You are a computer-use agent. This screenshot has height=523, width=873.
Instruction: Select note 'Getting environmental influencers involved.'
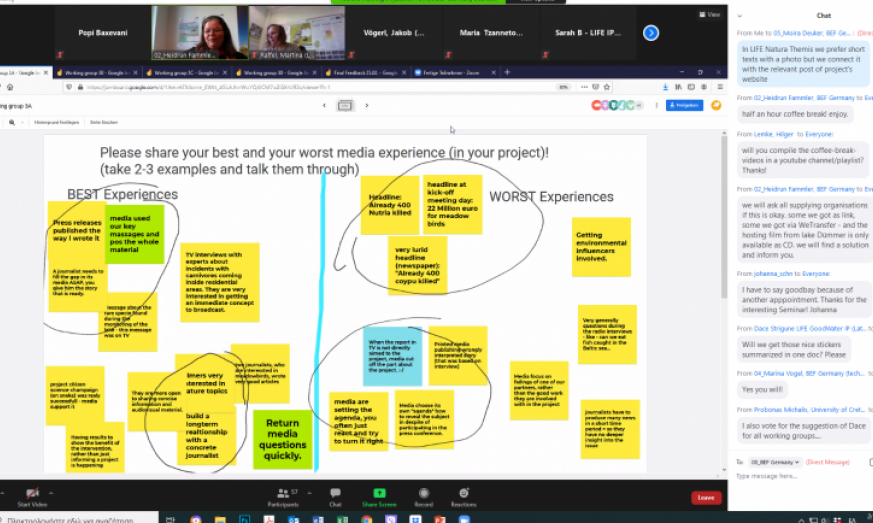point(601,247)
